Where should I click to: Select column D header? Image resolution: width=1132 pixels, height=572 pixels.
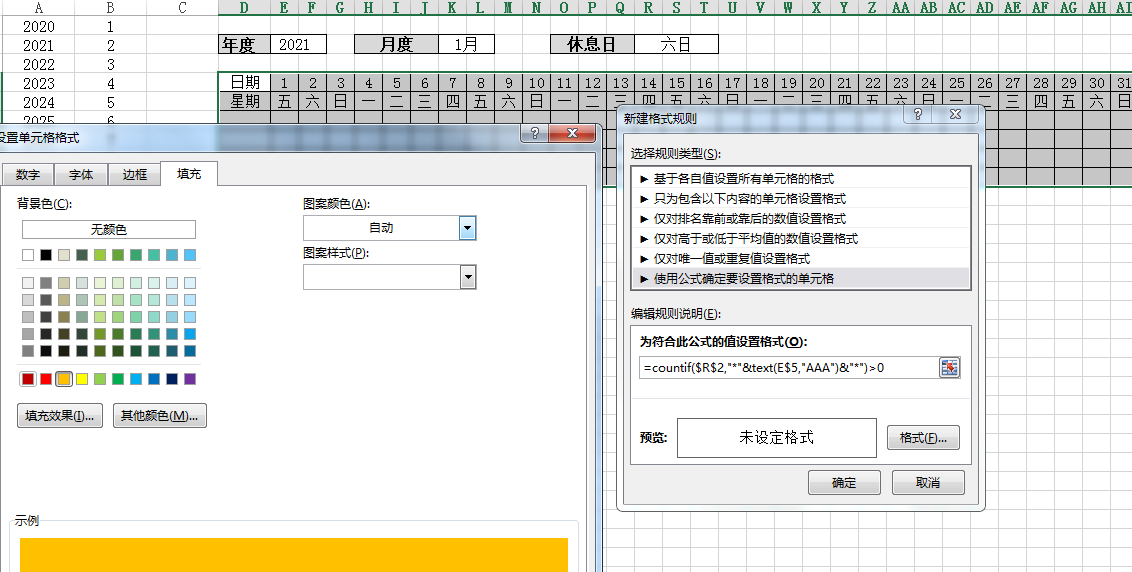[x=245, y=8]
